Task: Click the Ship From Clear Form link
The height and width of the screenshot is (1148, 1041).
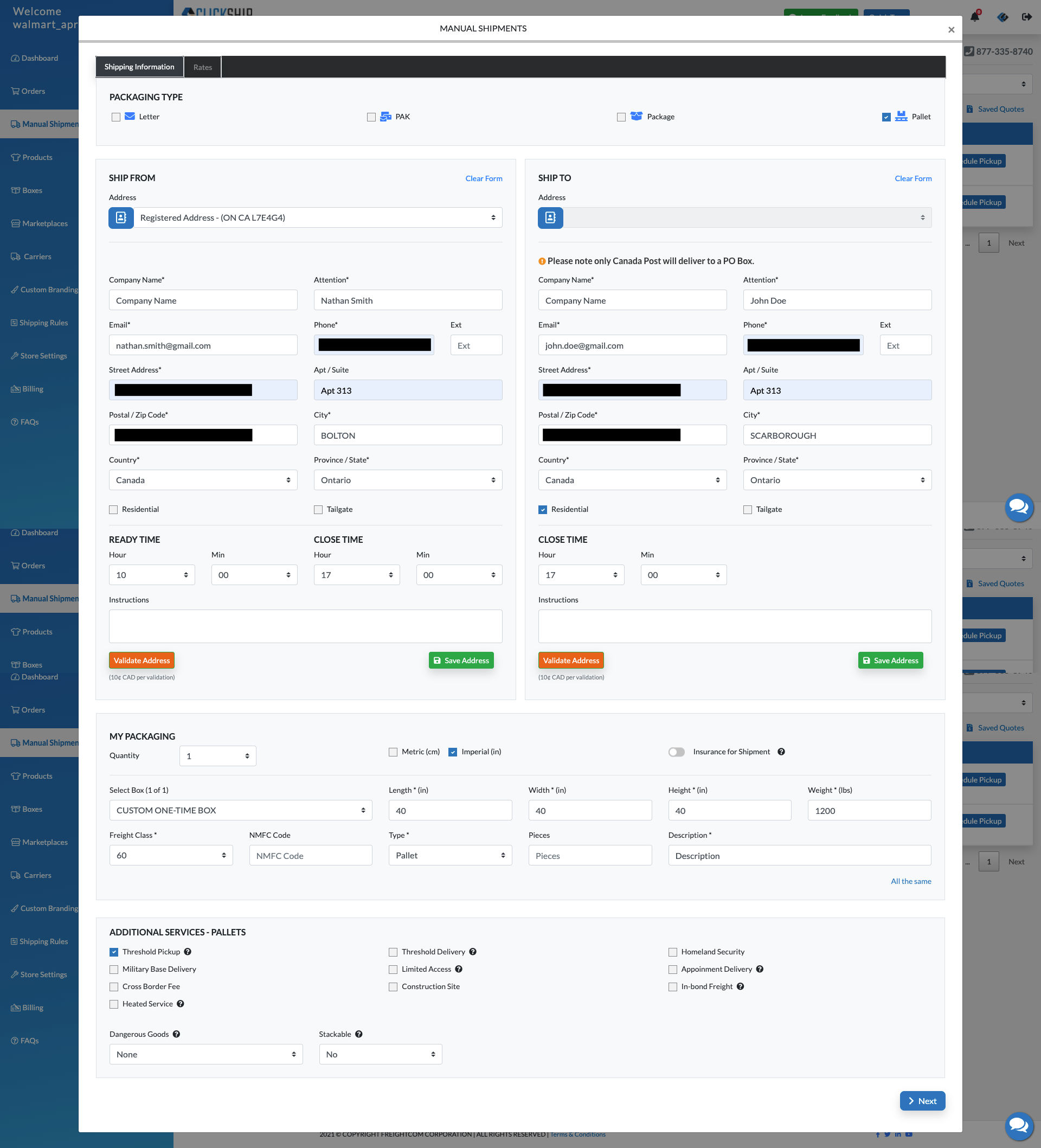Action: coord(484,178)
